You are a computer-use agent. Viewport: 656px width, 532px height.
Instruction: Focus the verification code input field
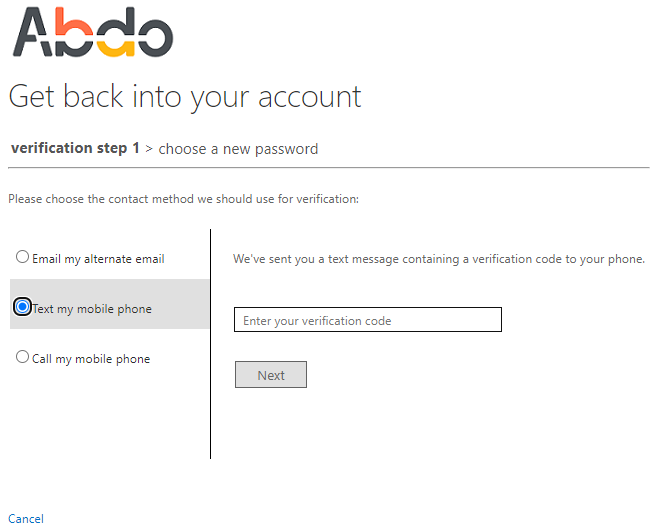pyautogui.click(x=368, y=320)
